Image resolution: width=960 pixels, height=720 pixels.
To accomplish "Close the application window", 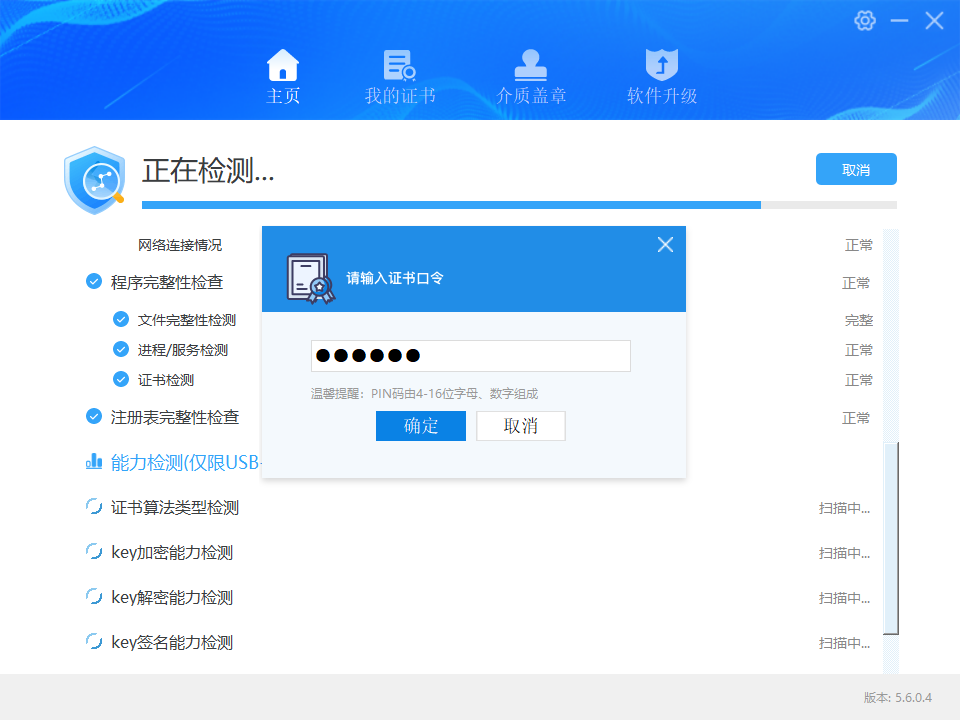I will pos(934,21).
